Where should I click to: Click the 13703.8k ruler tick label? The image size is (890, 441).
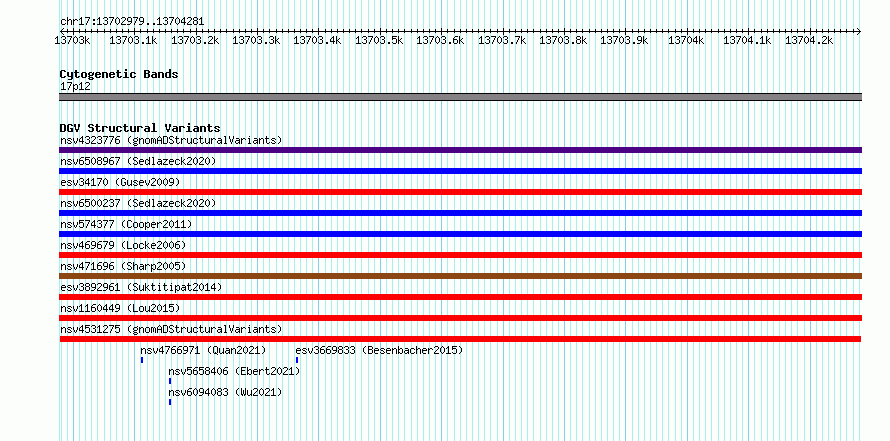click(x=563, y=40)
